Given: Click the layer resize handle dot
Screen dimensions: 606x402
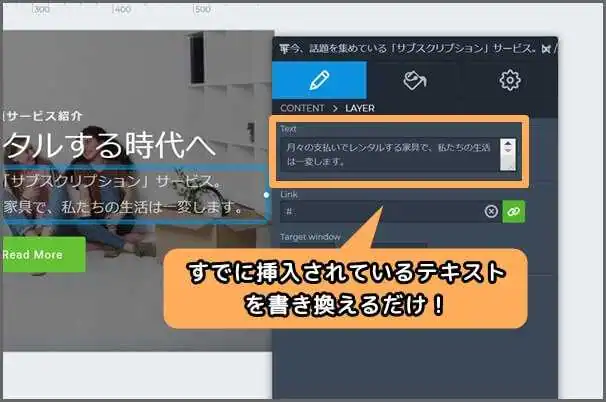Looking at the screenshot, I should tap(266, 195).
